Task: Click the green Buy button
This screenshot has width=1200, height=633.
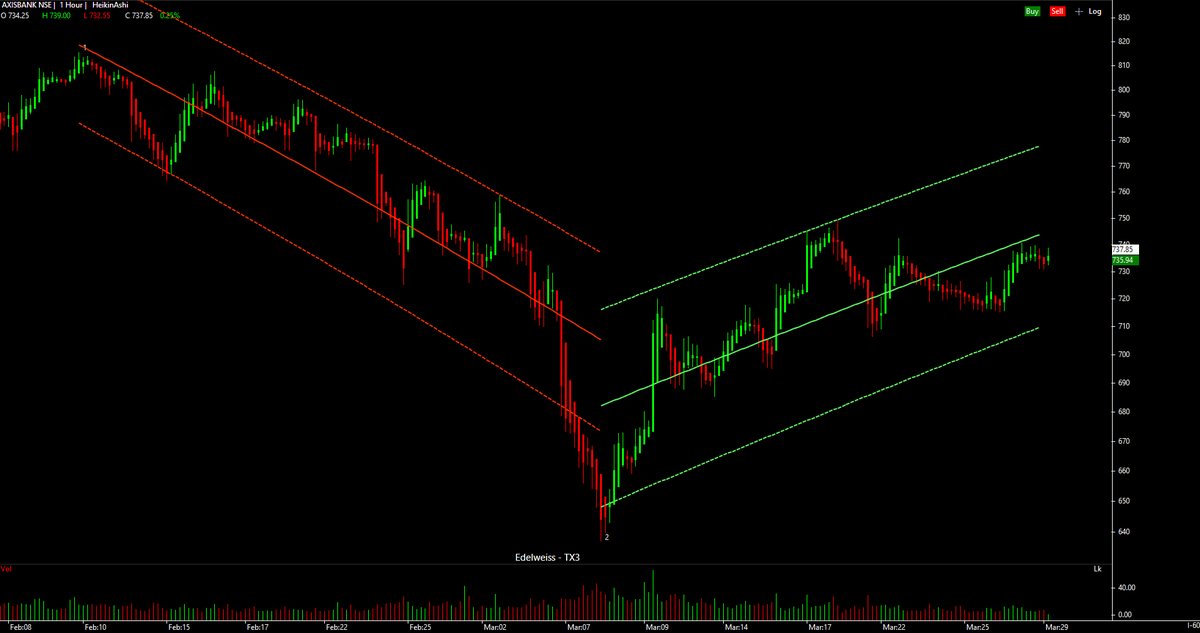Action: [1032, 11]
